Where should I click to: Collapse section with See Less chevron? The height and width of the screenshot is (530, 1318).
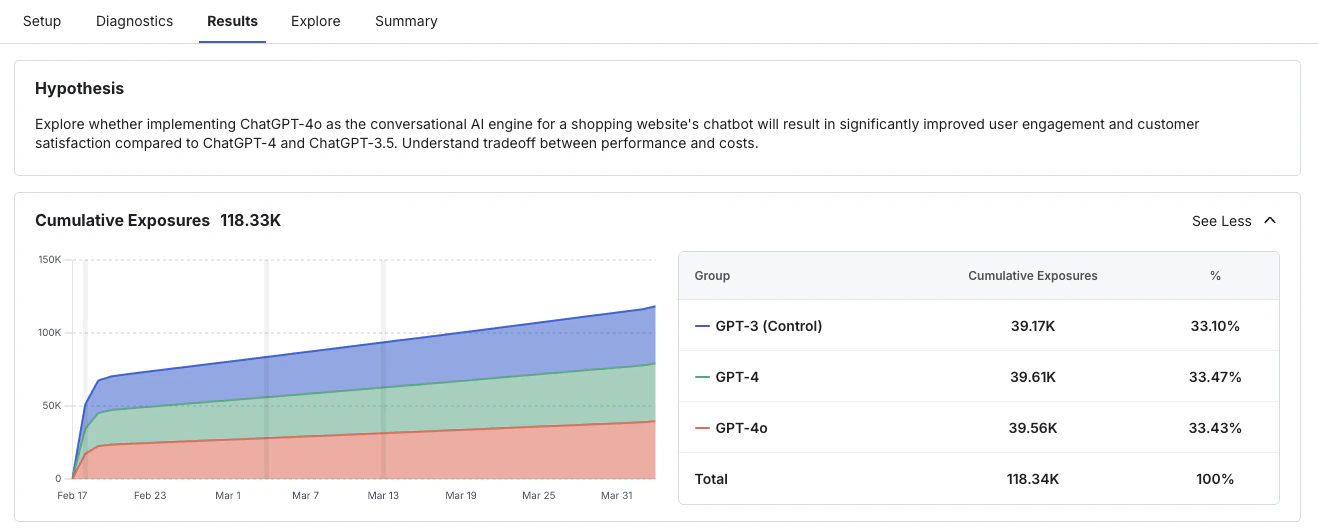pyautogui.click(x=1270, y=221)
